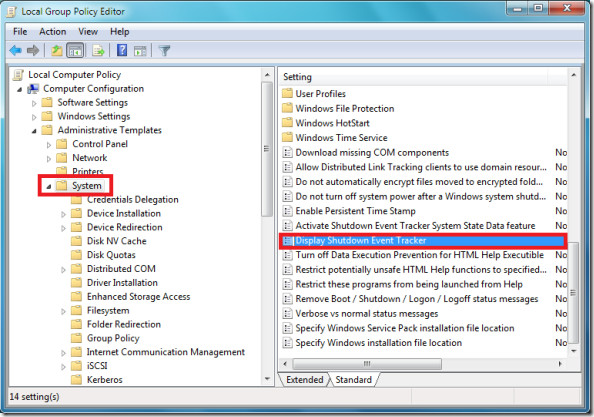The image size is (594, 417).
Task: Expand the Software Settings node
Action: pyautogui.click(x=34, y=103)
